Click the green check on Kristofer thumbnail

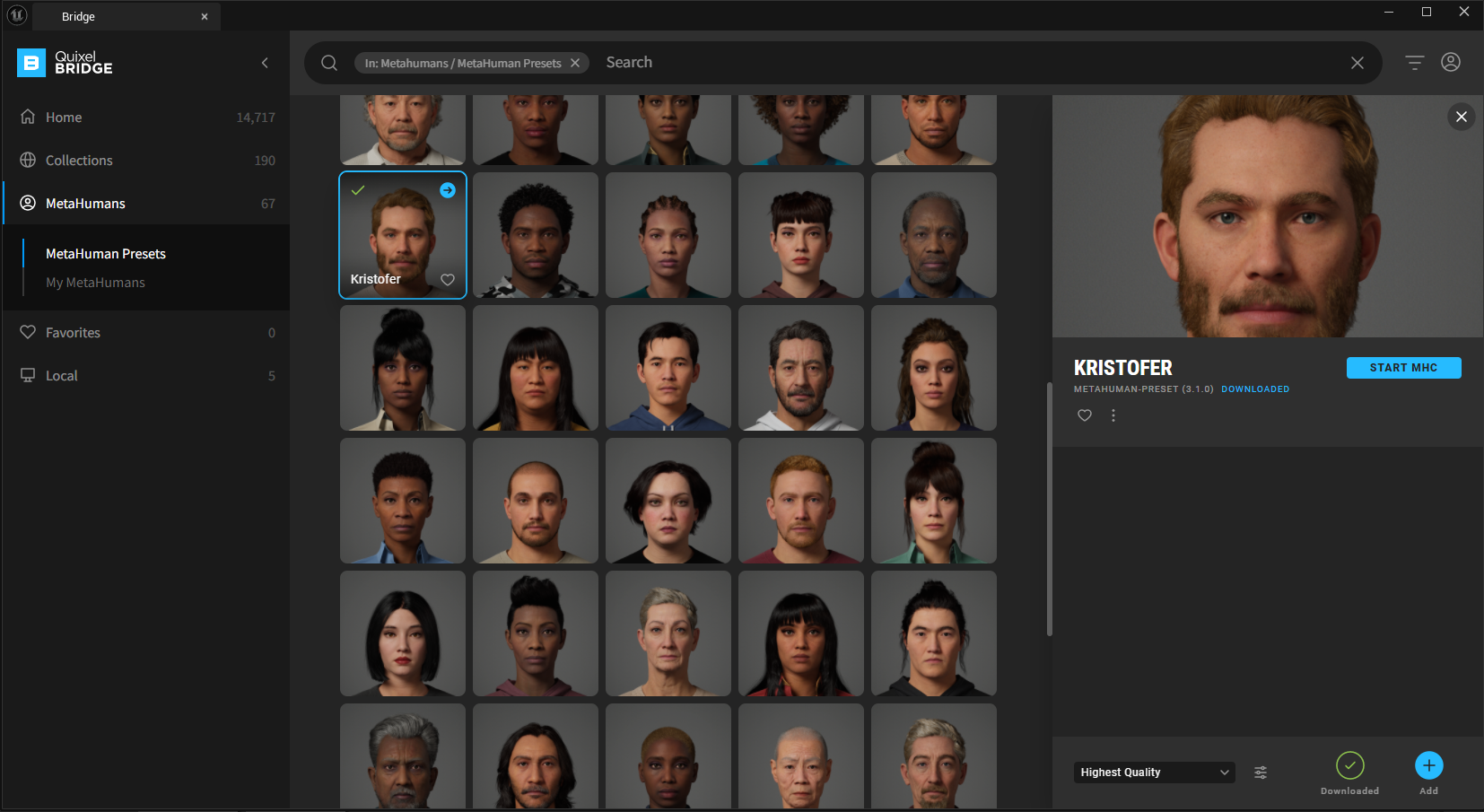358,190
